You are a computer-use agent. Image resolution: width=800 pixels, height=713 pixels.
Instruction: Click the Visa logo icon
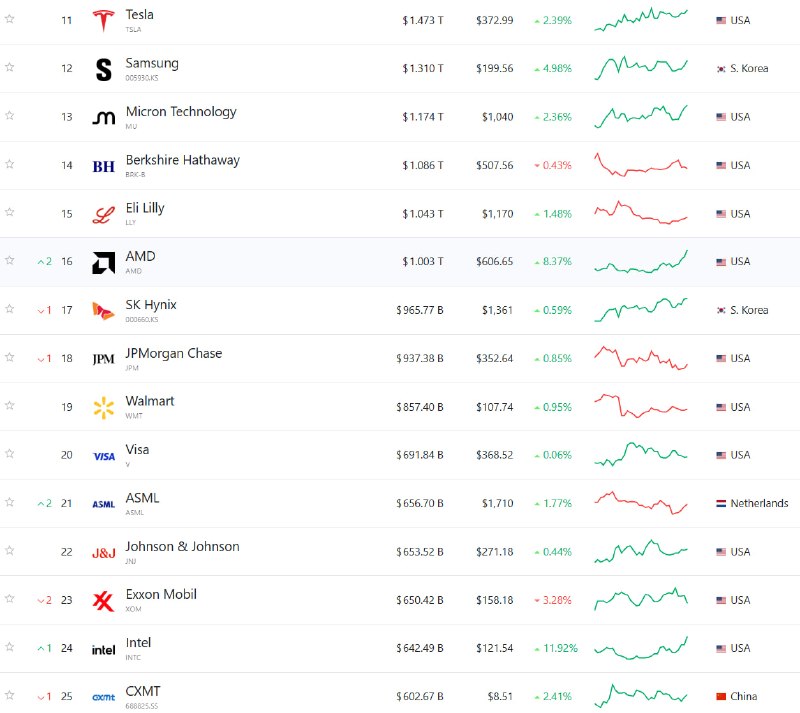coord(104,456)
